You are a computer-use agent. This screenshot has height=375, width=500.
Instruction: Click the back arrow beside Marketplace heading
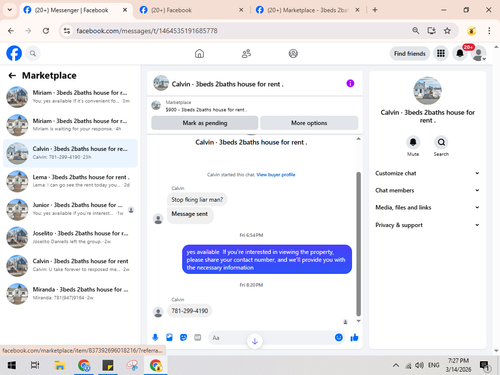[12, 76]
